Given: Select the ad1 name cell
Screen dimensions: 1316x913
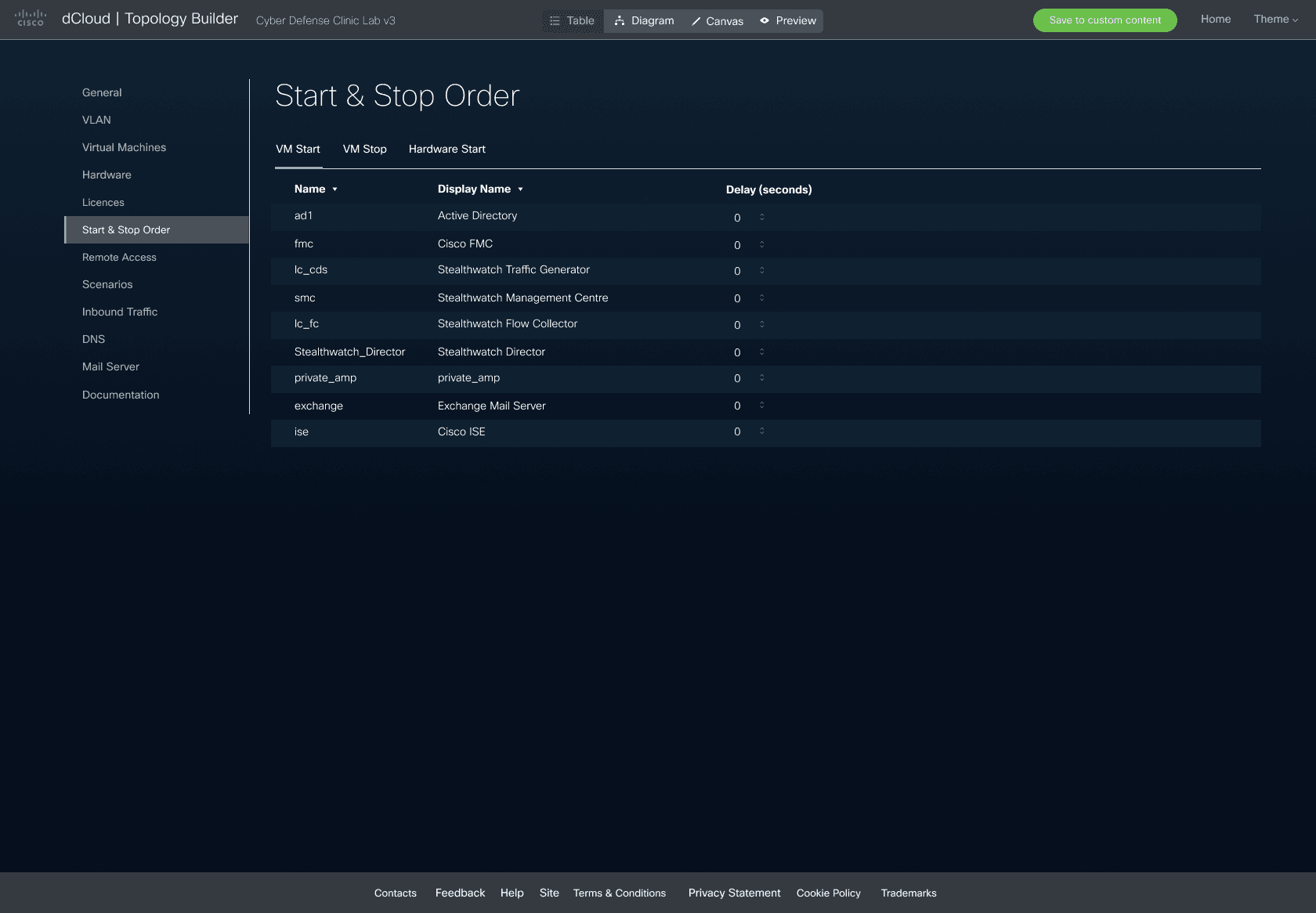Looking at the screenshot, I should (x=303, y=215).
